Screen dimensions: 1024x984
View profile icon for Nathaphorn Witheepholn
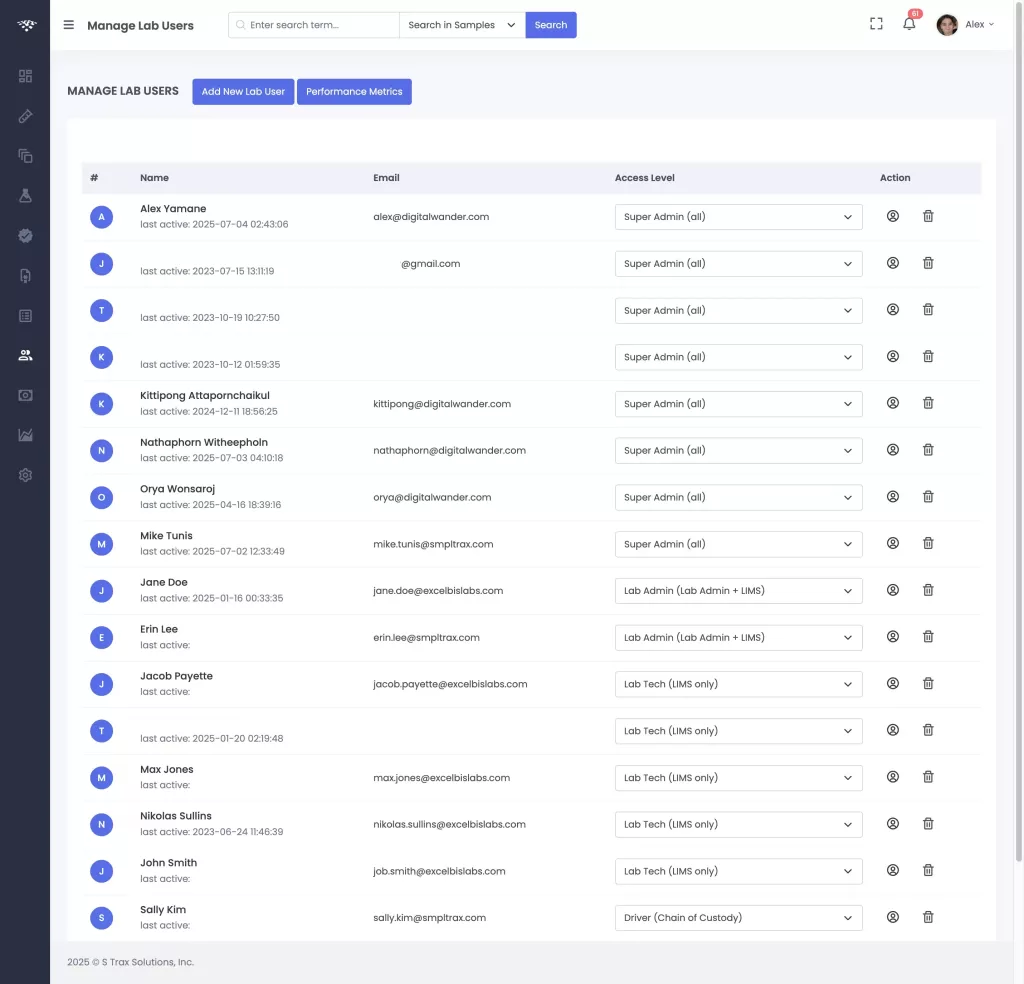coord(892,450)
